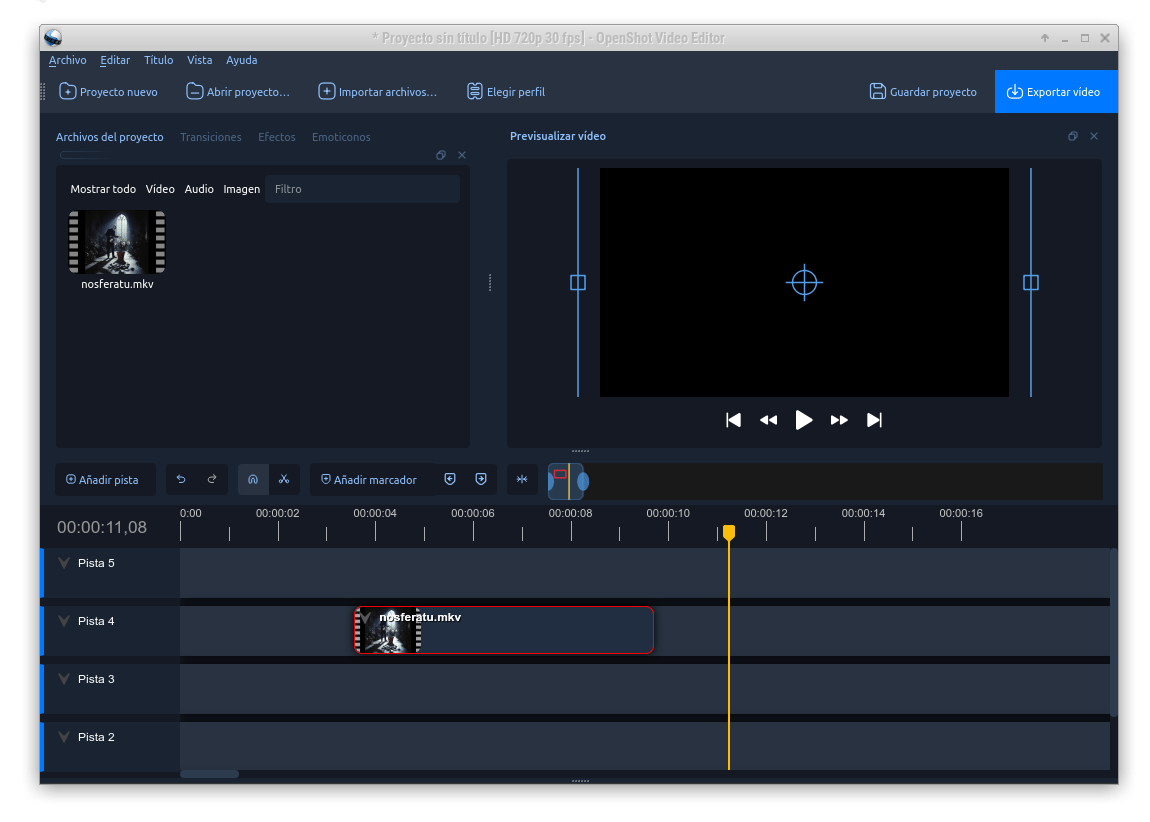Screen dimensions: 1150x822
Task: Collapse the Pista 4 track header arrow
Action: (x=64, y=621)
